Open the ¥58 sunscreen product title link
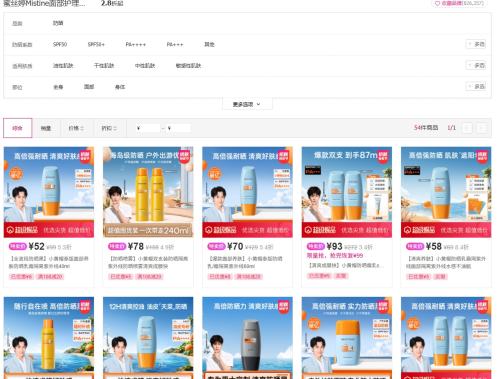Image resolution: width=500 pixels, height=379 pixels. pos(446,262)
